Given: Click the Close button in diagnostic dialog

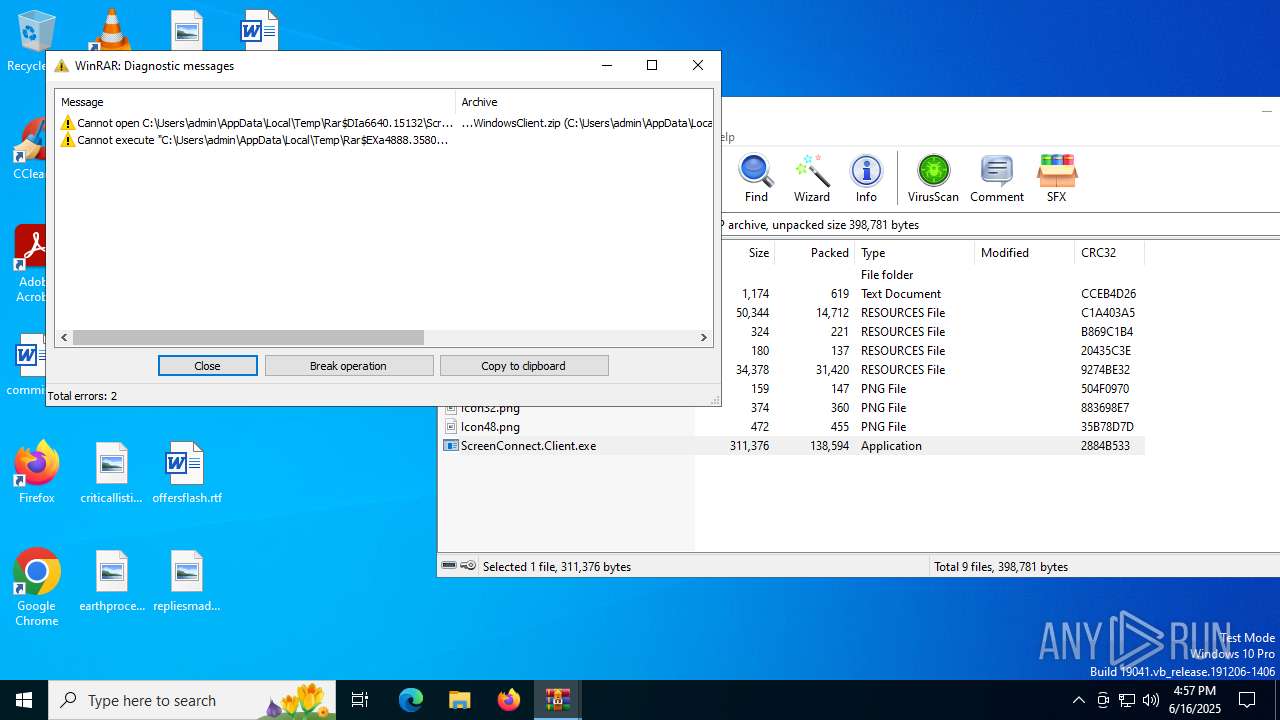Looking at the screenshot, I should (x=207, y=366).
